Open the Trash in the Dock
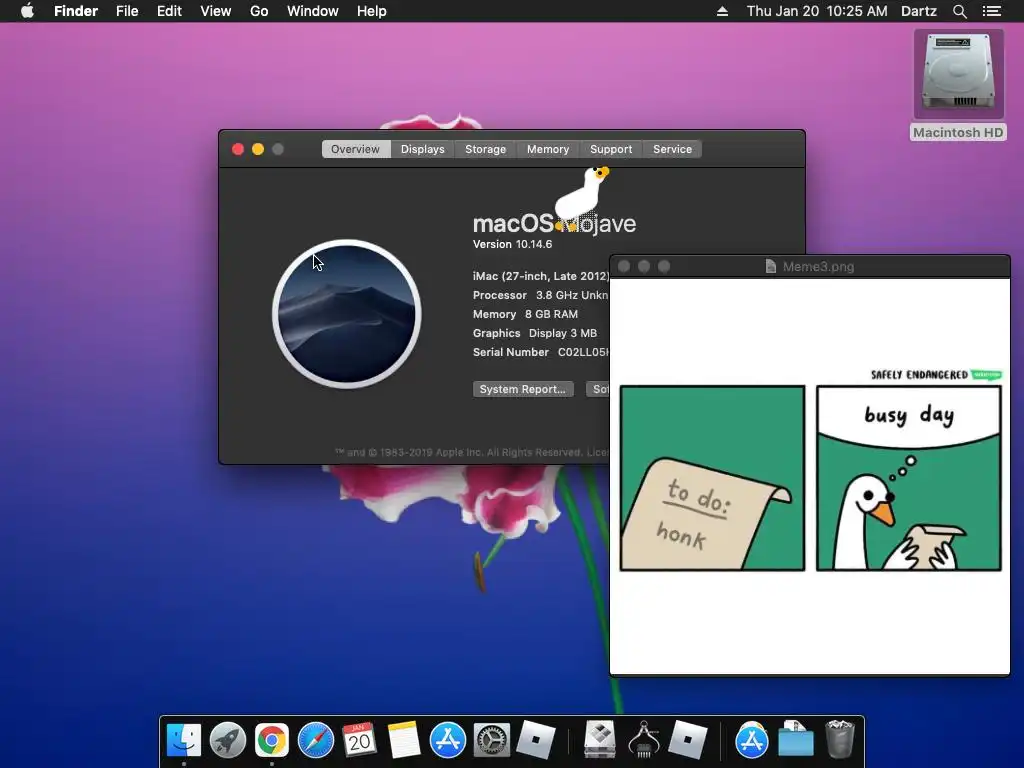This screenshot has height=768, width=1024. pyautogui.click(x=839, y=740)
